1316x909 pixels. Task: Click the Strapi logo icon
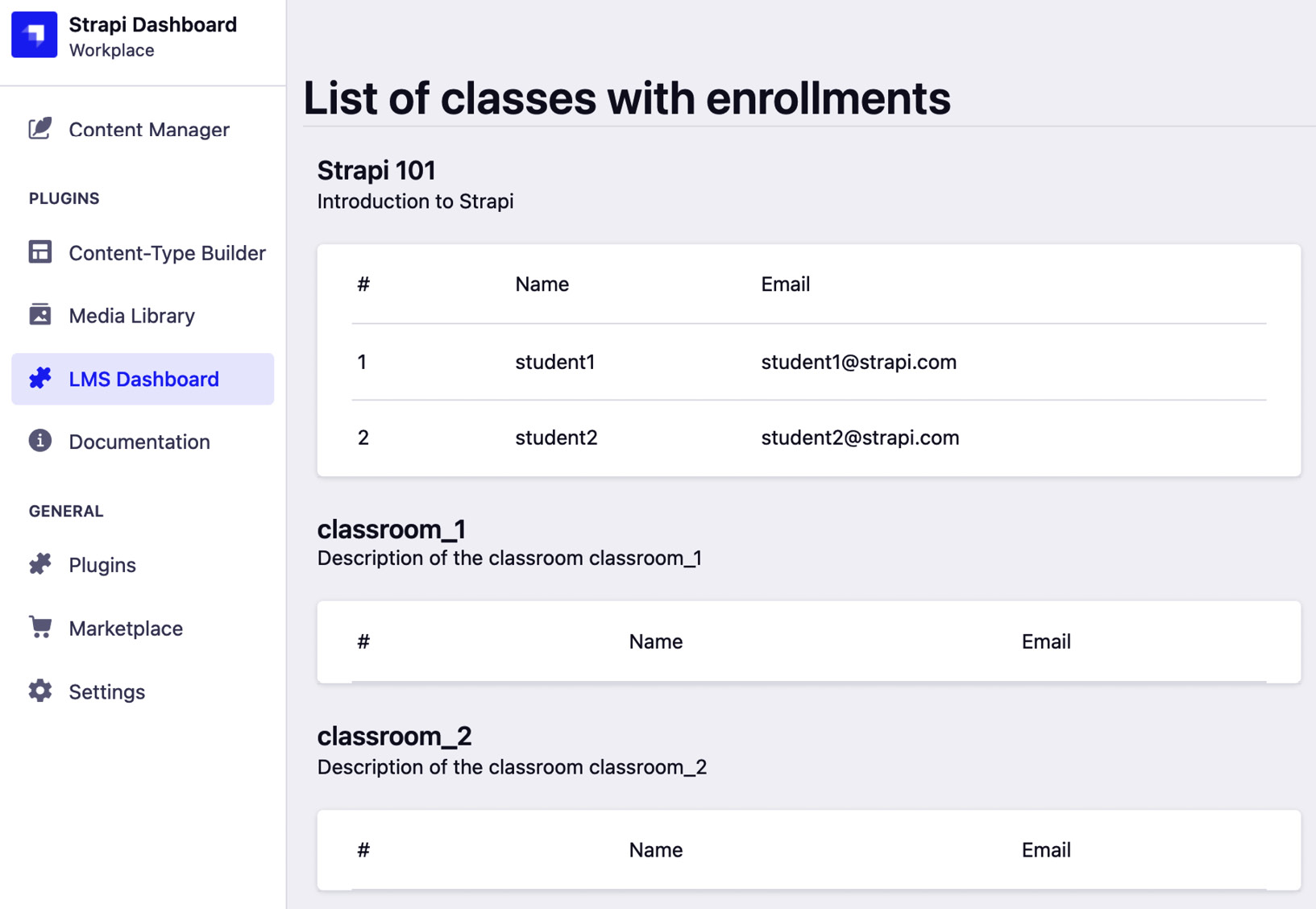click(34, 35)
